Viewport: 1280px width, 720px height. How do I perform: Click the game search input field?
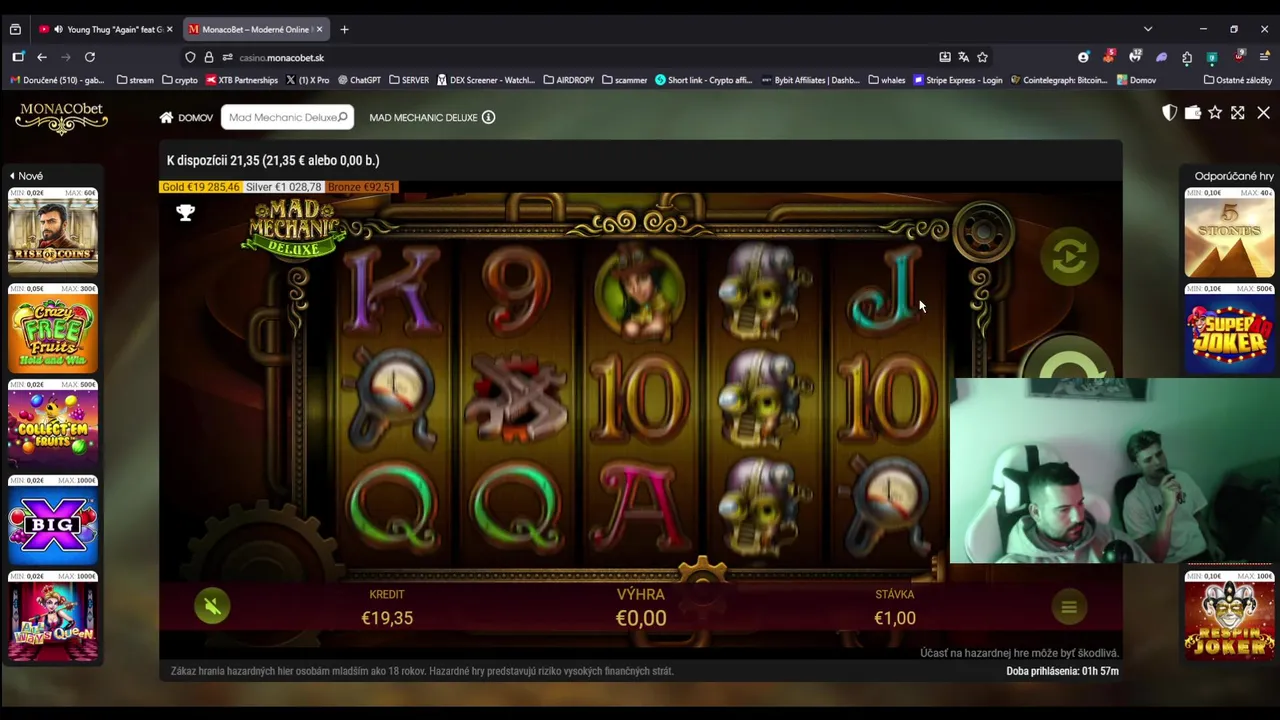[287, 117]
